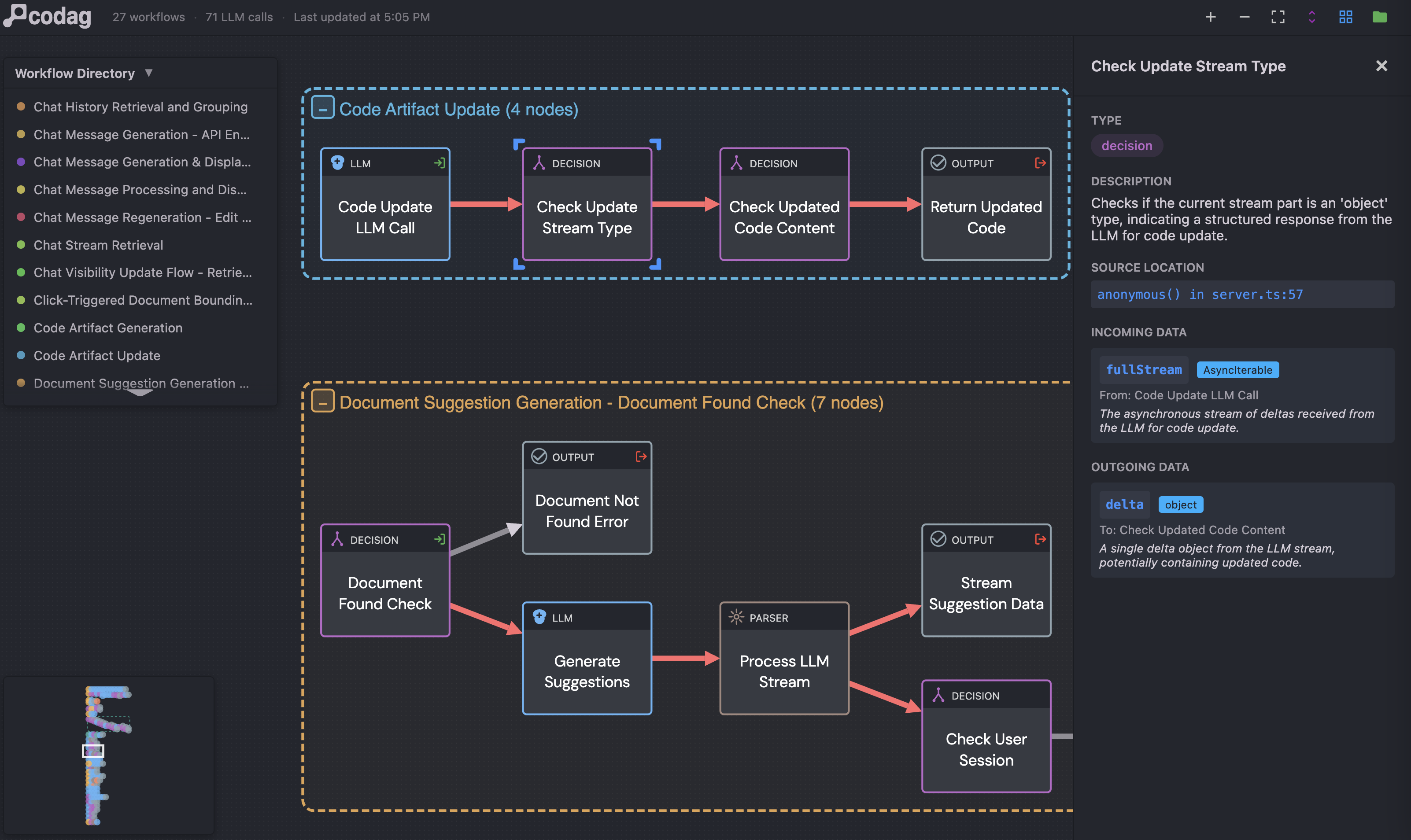Click the green folder icon
The height and width of the screenshot is (840, 1411).
[1379, 17]
